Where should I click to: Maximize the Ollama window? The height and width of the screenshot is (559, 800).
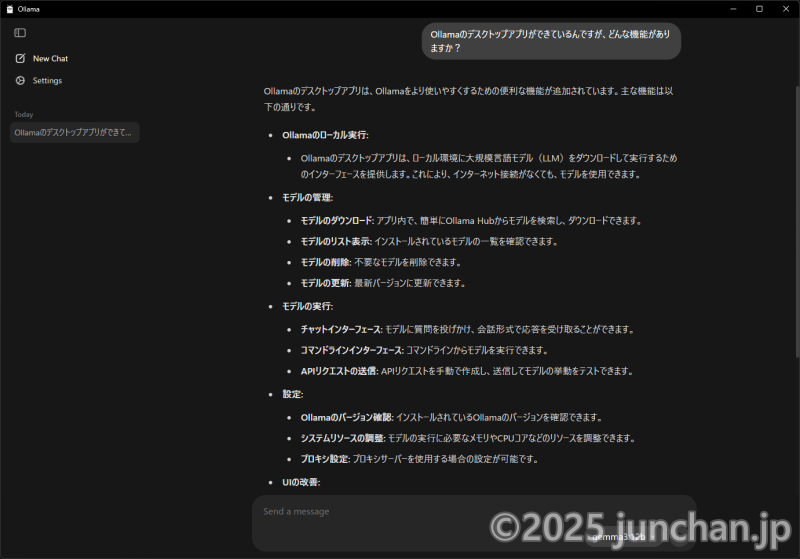(x=759, y=9)
